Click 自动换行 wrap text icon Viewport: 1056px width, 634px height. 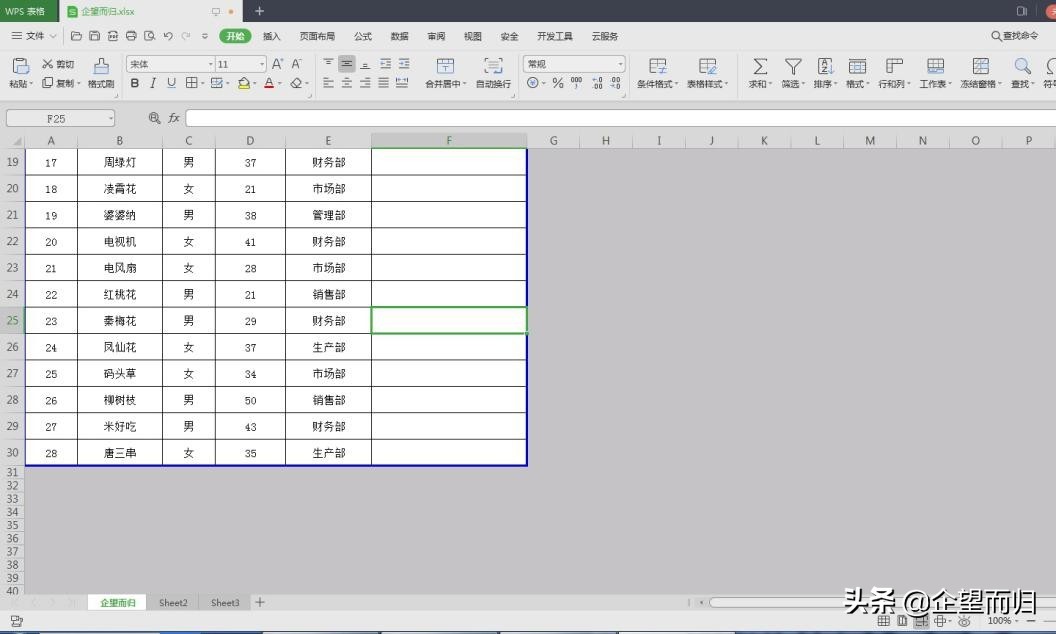coord(494,73)
